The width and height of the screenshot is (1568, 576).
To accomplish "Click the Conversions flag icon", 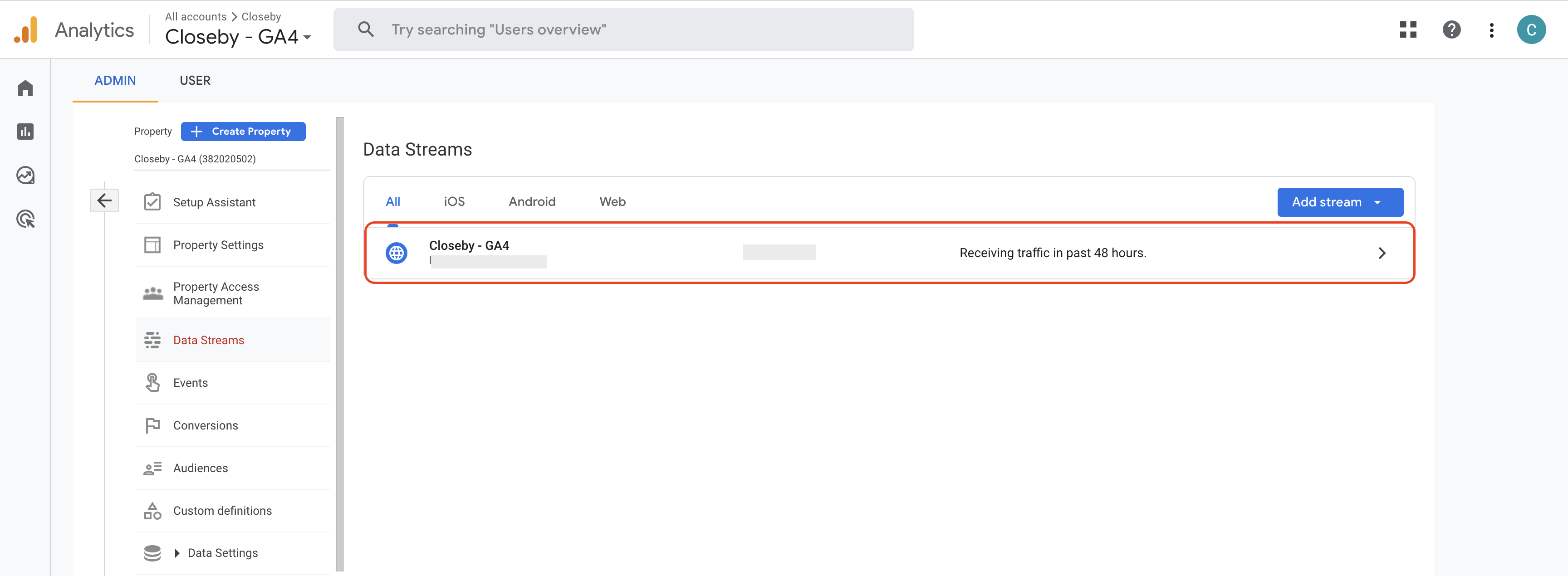I will (152, 425).
